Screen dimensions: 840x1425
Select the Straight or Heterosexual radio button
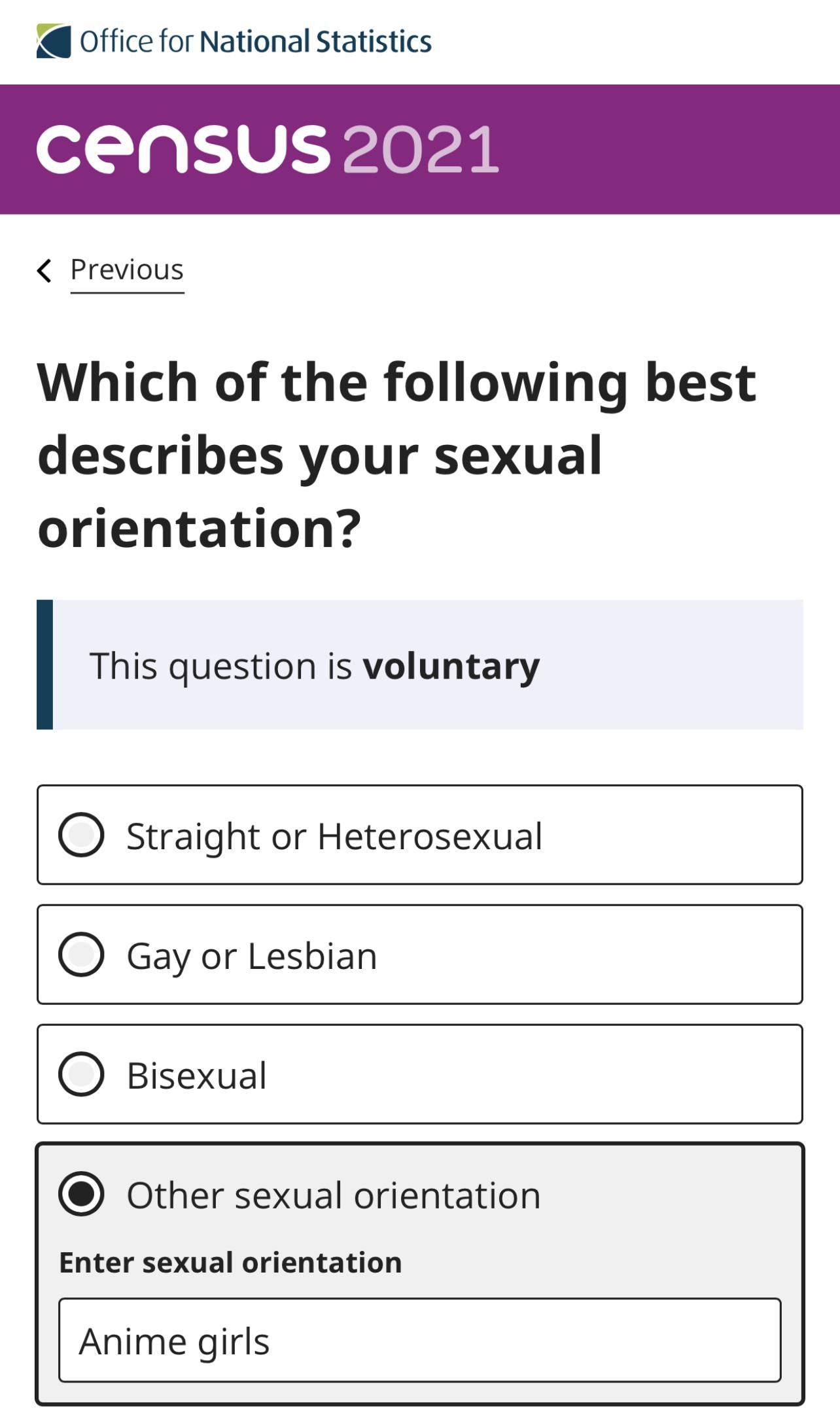[81, 835]
